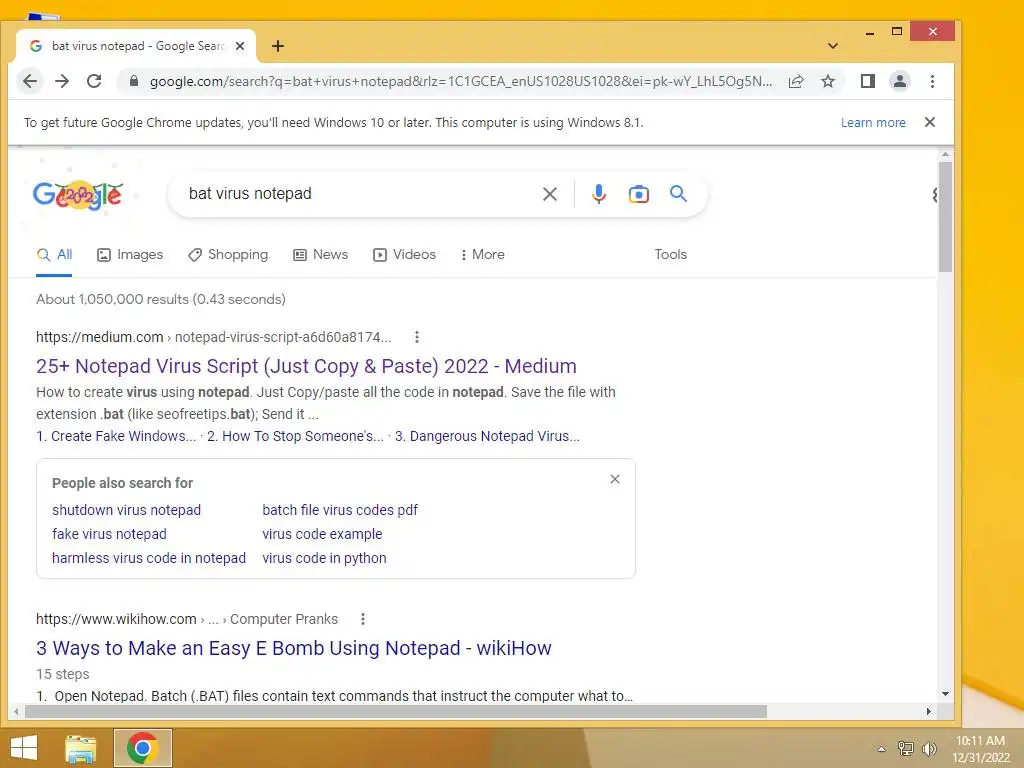Switch to Shopping results
The image size is (1024, 768).
pos(228,255)
